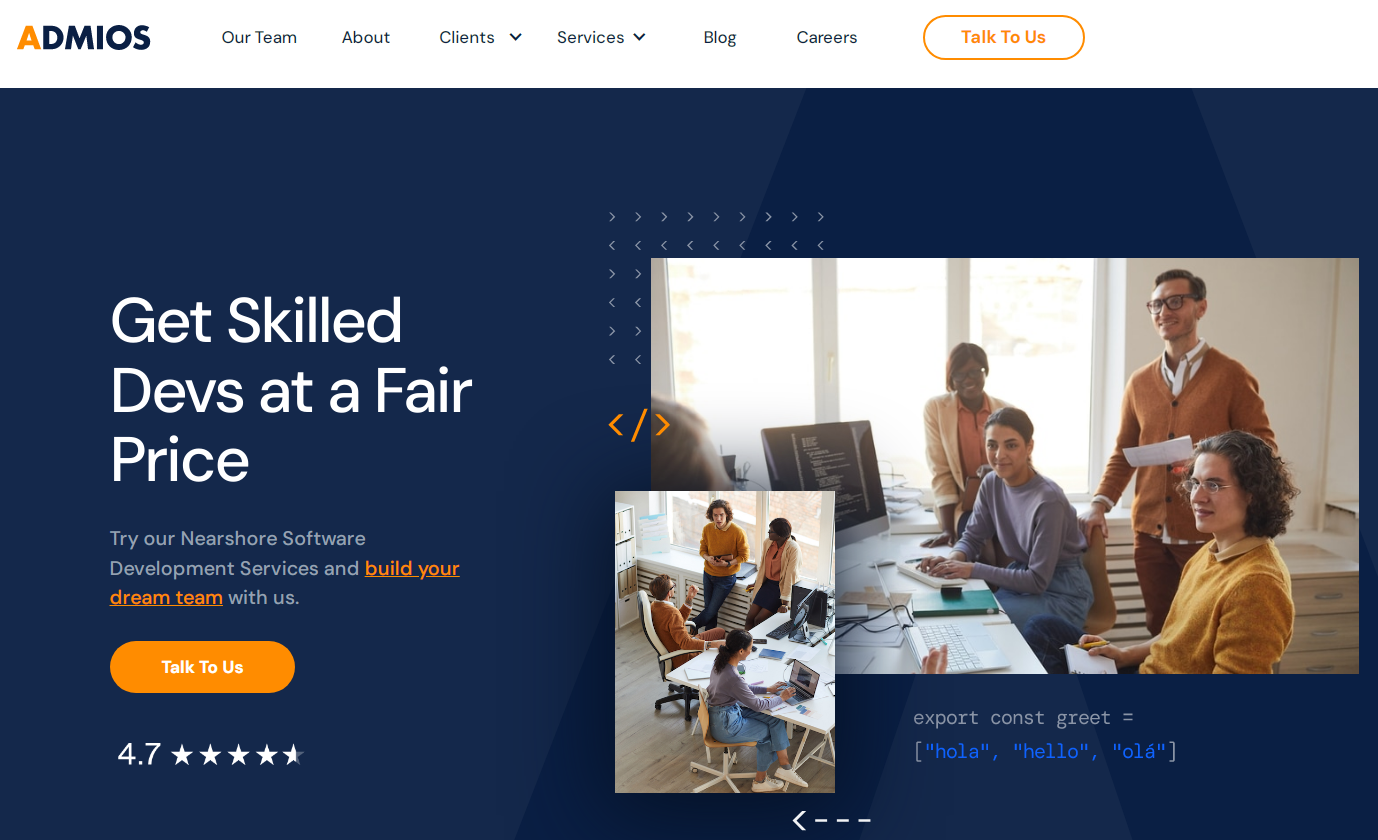Open the Careers menu link
The width and height of the screenshot is (1378, 840).
click(827, 37)
